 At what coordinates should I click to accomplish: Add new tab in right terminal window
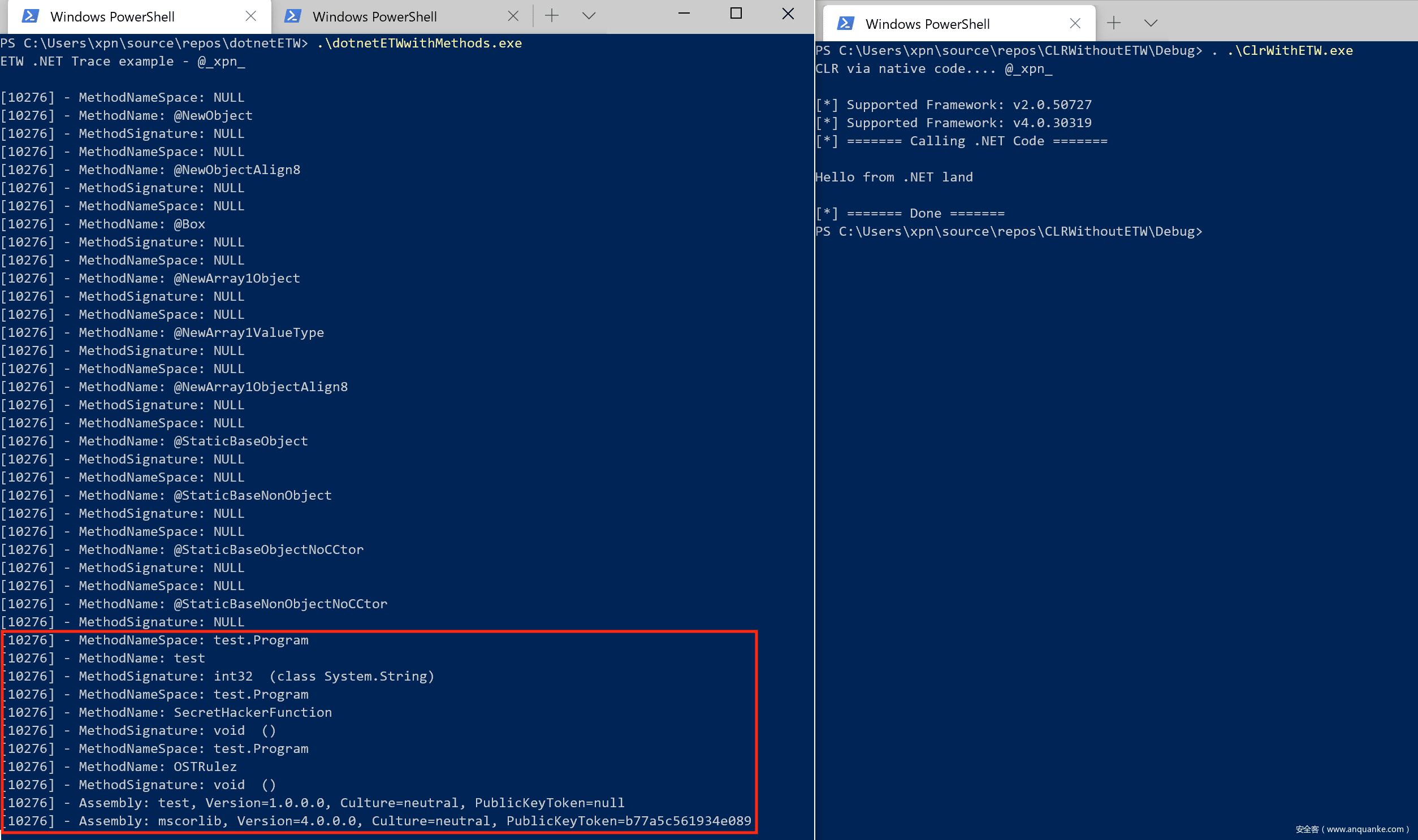click(1113, 23)
